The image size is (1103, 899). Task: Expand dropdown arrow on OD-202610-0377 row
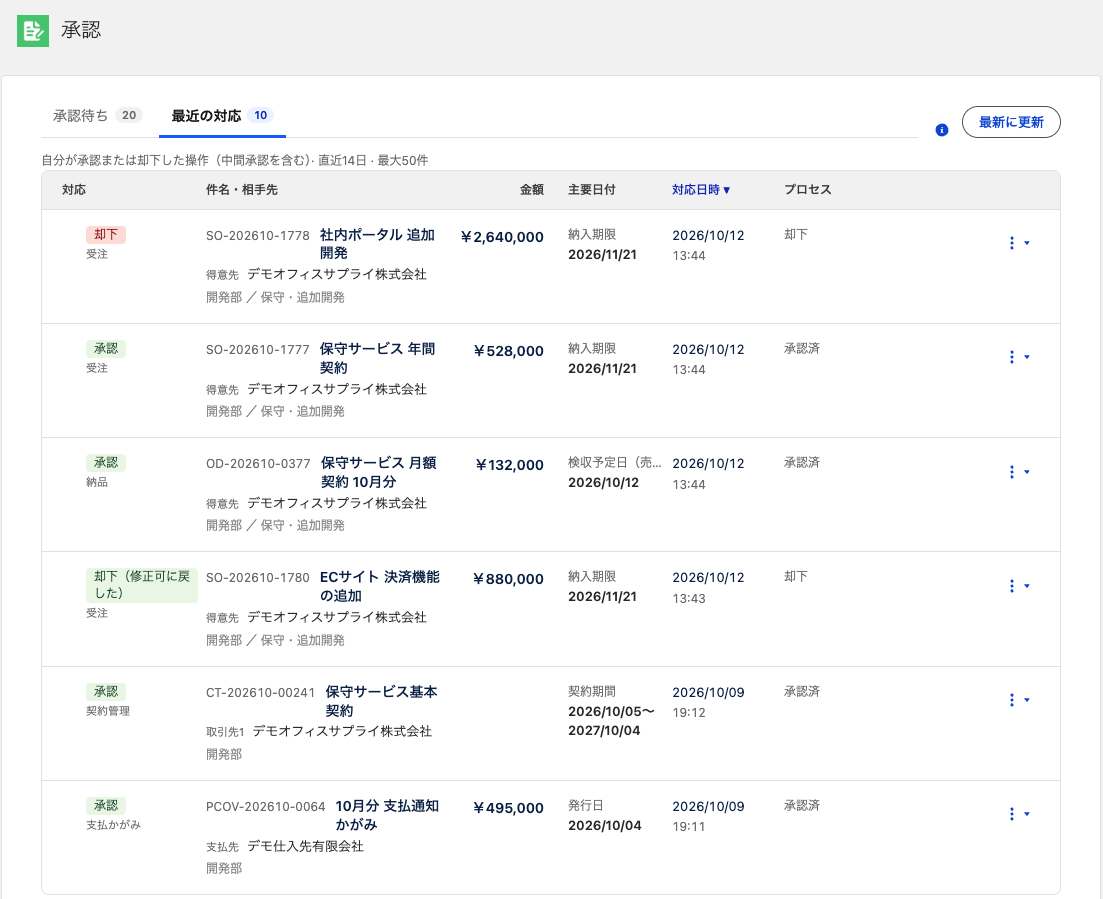point(1027,471)
